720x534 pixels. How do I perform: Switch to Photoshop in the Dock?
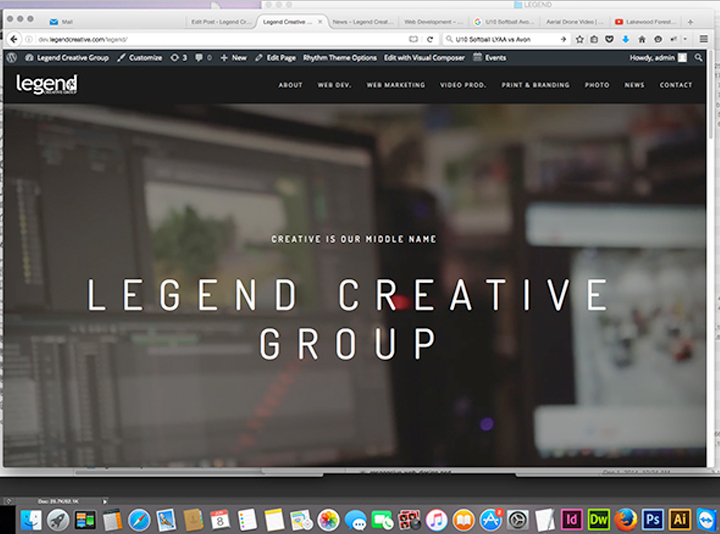click(x=653, y=520)
